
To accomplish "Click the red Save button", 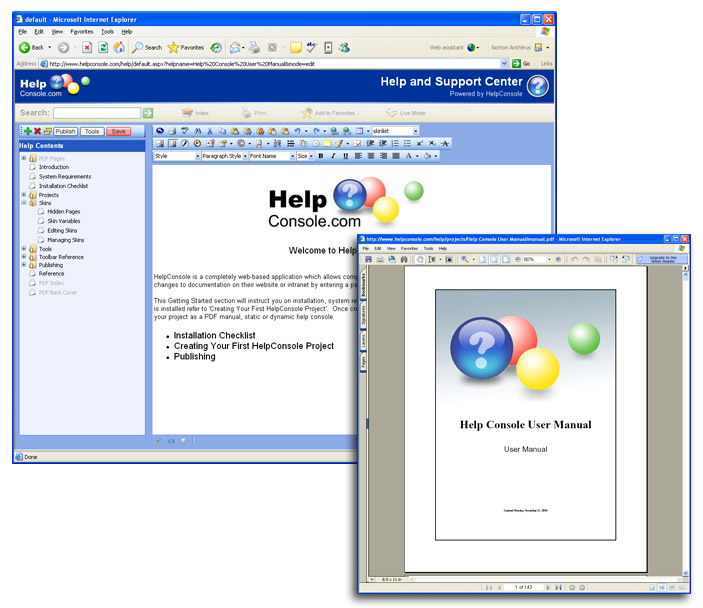I will 118,131.
